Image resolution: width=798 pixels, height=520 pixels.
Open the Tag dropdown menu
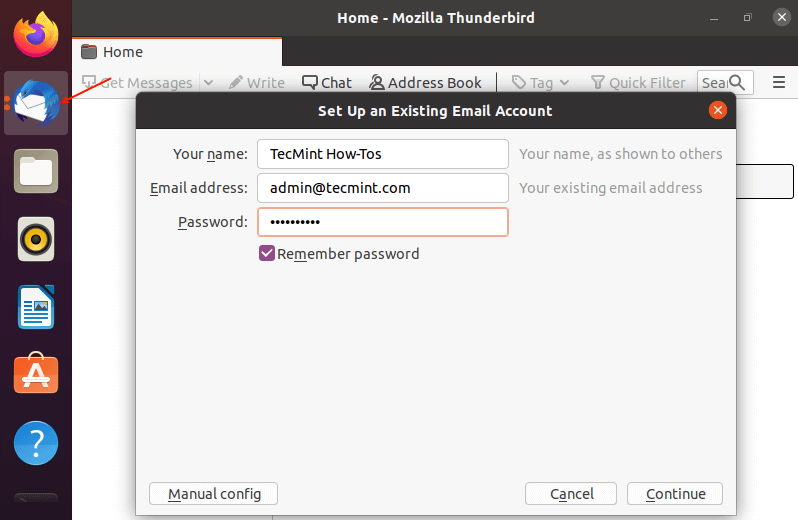[541, 83]
